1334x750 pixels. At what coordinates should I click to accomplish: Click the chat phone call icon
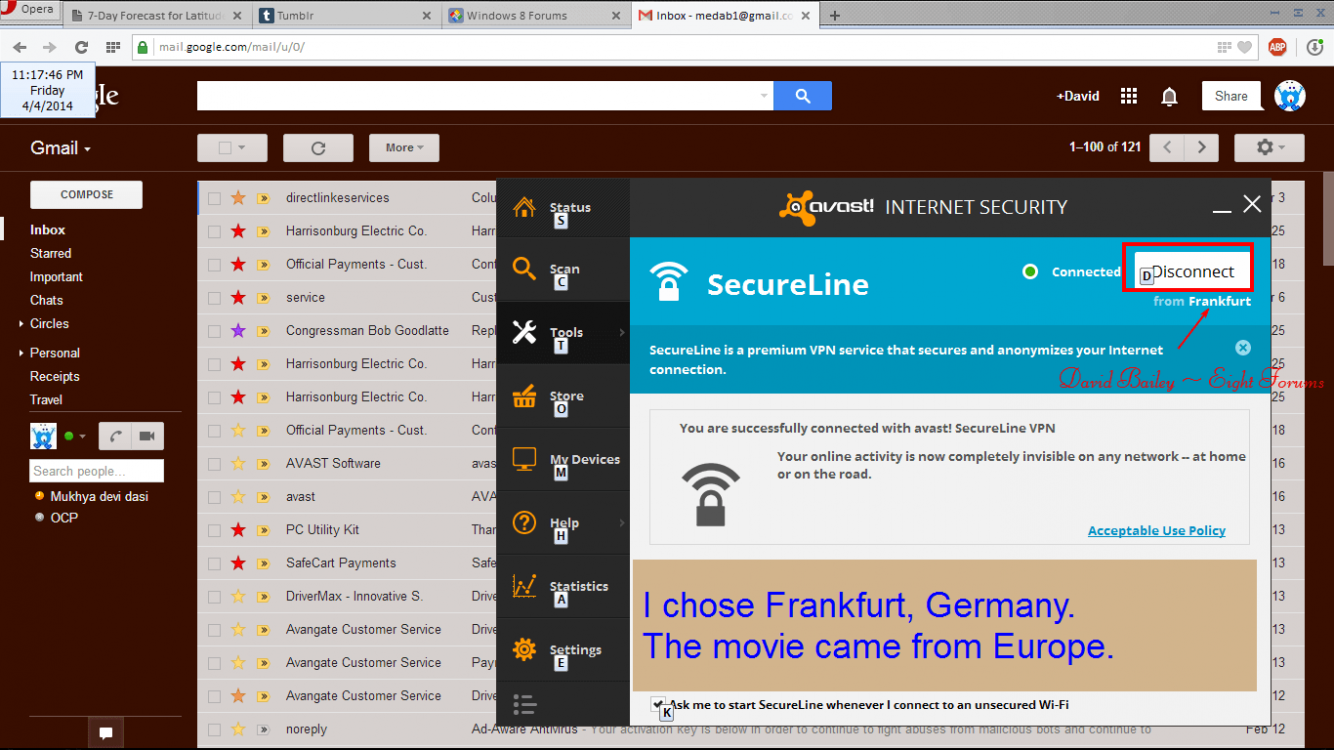pyautogui.click(x=115, y=436)
